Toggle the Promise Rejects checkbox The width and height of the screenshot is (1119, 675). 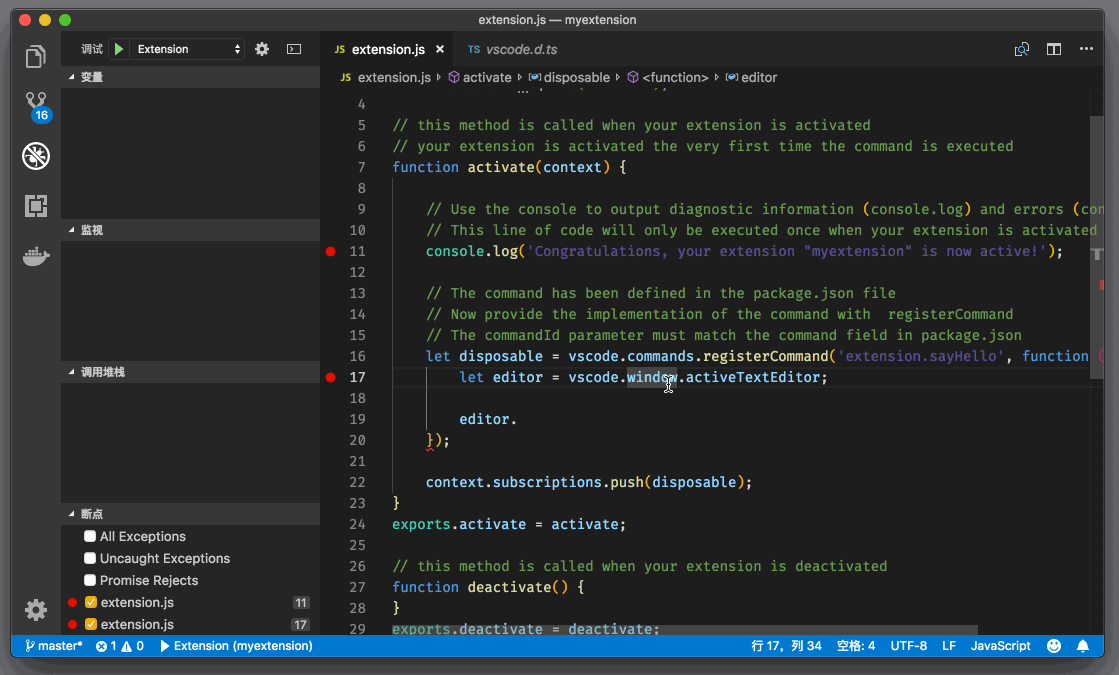coord(90,581)
